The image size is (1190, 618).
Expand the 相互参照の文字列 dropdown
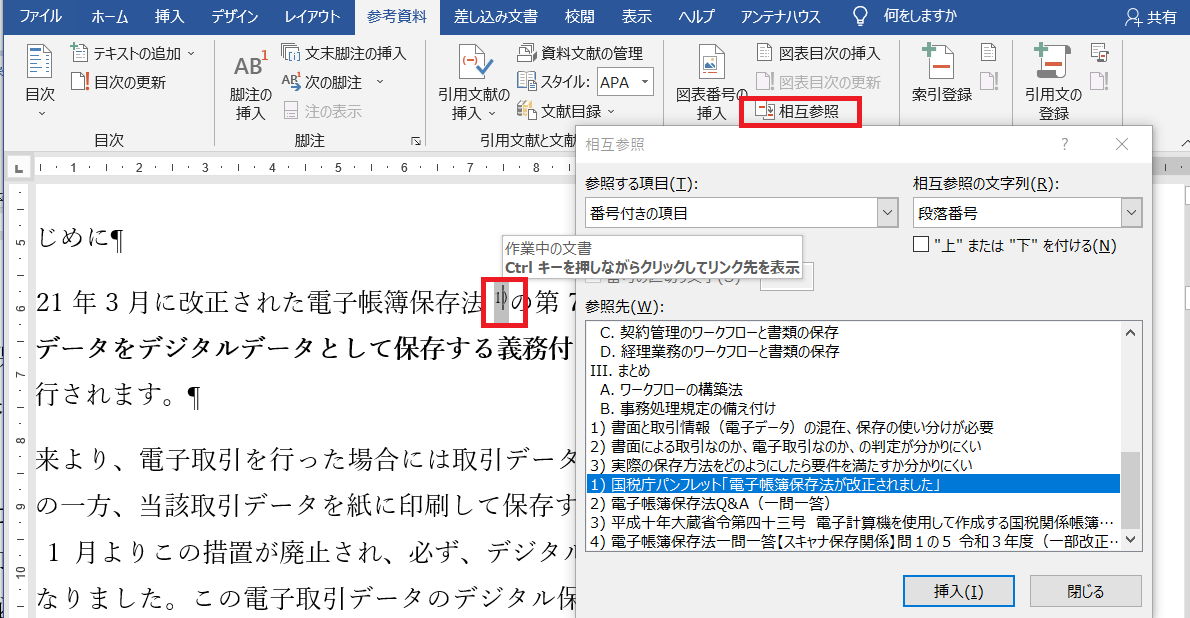(x=1131, y=212)
